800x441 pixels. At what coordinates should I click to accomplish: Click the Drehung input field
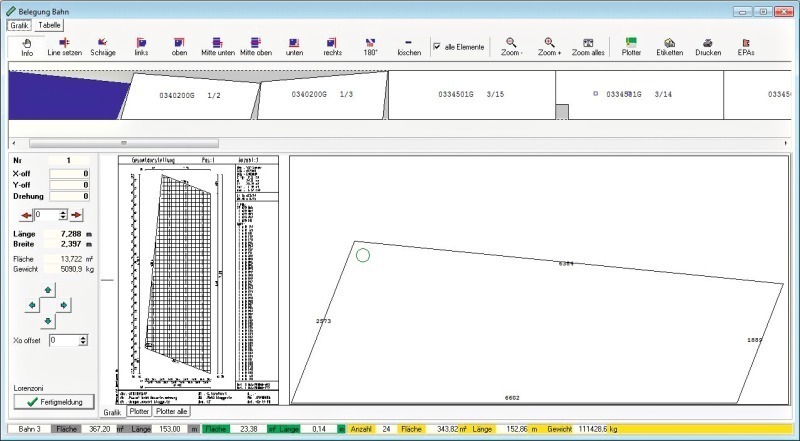pyautogui.click(x=69, y=196)
